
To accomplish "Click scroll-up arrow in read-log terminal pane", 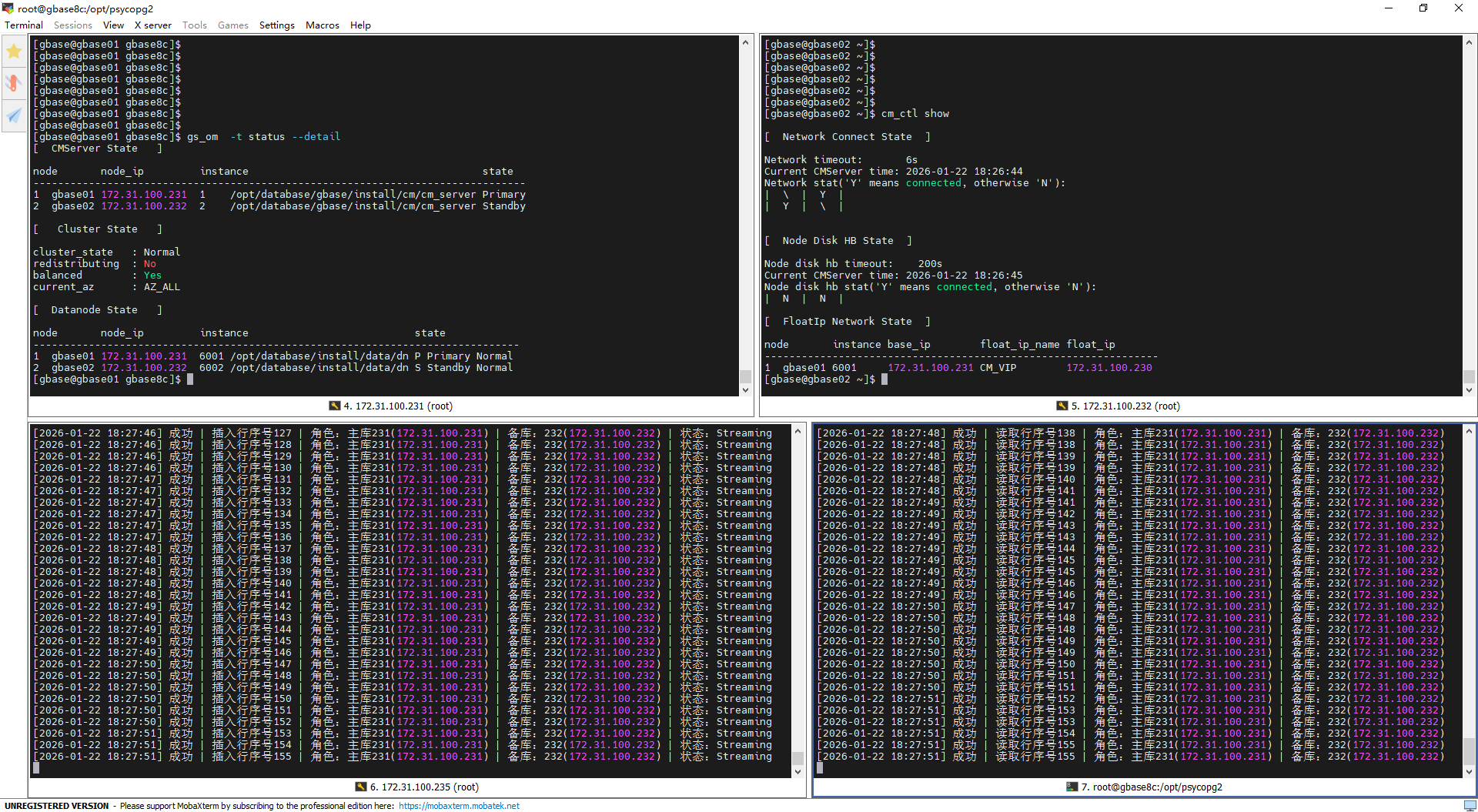I will [x=1469, y=431].
